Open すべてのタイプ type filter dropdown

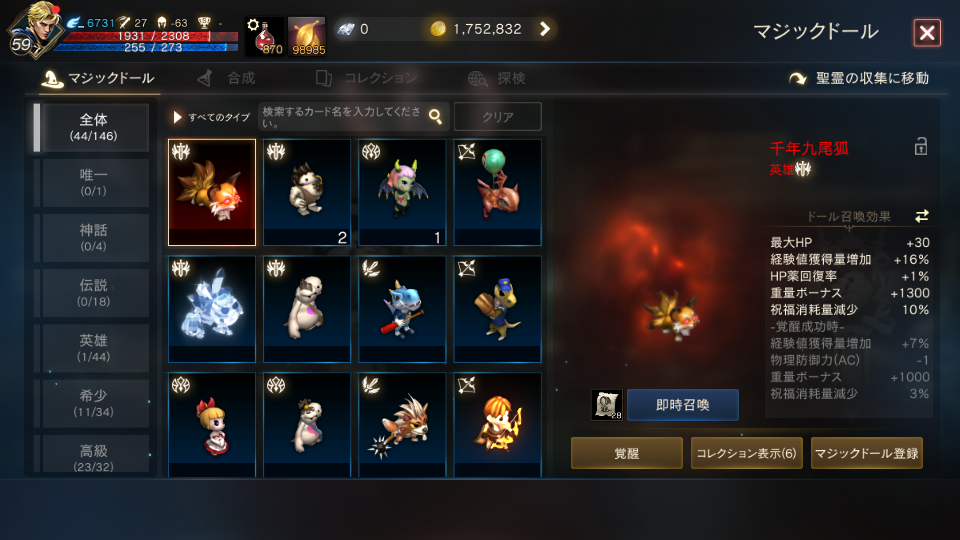point(212,117)
